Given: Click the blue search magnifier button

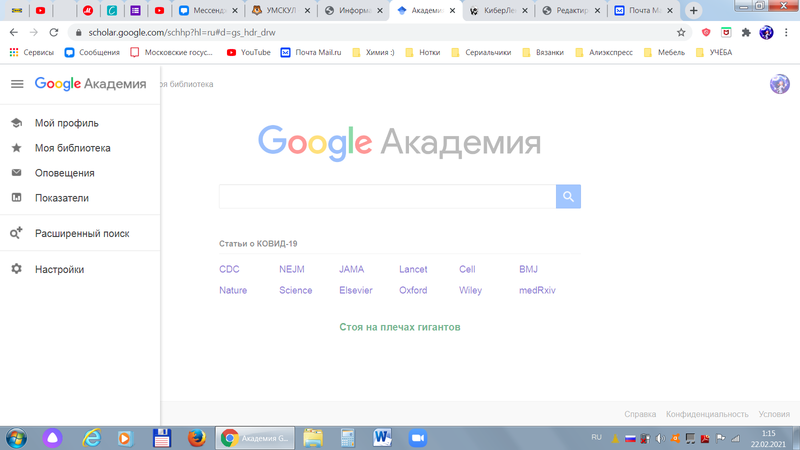Looking at the screenshot, I should click(568, 196).
